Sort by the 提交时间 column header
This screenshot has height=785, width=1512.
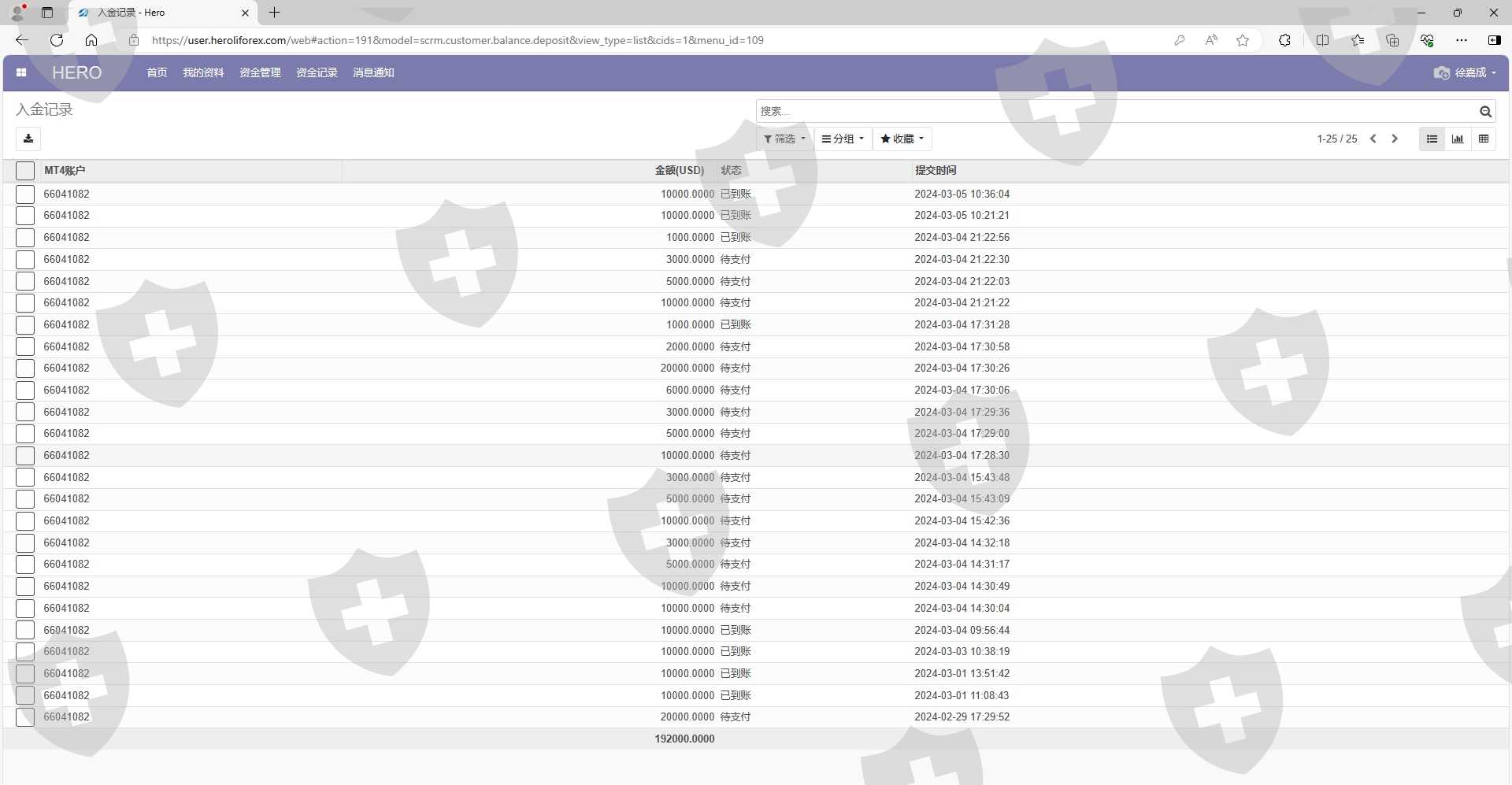point(936,170)
